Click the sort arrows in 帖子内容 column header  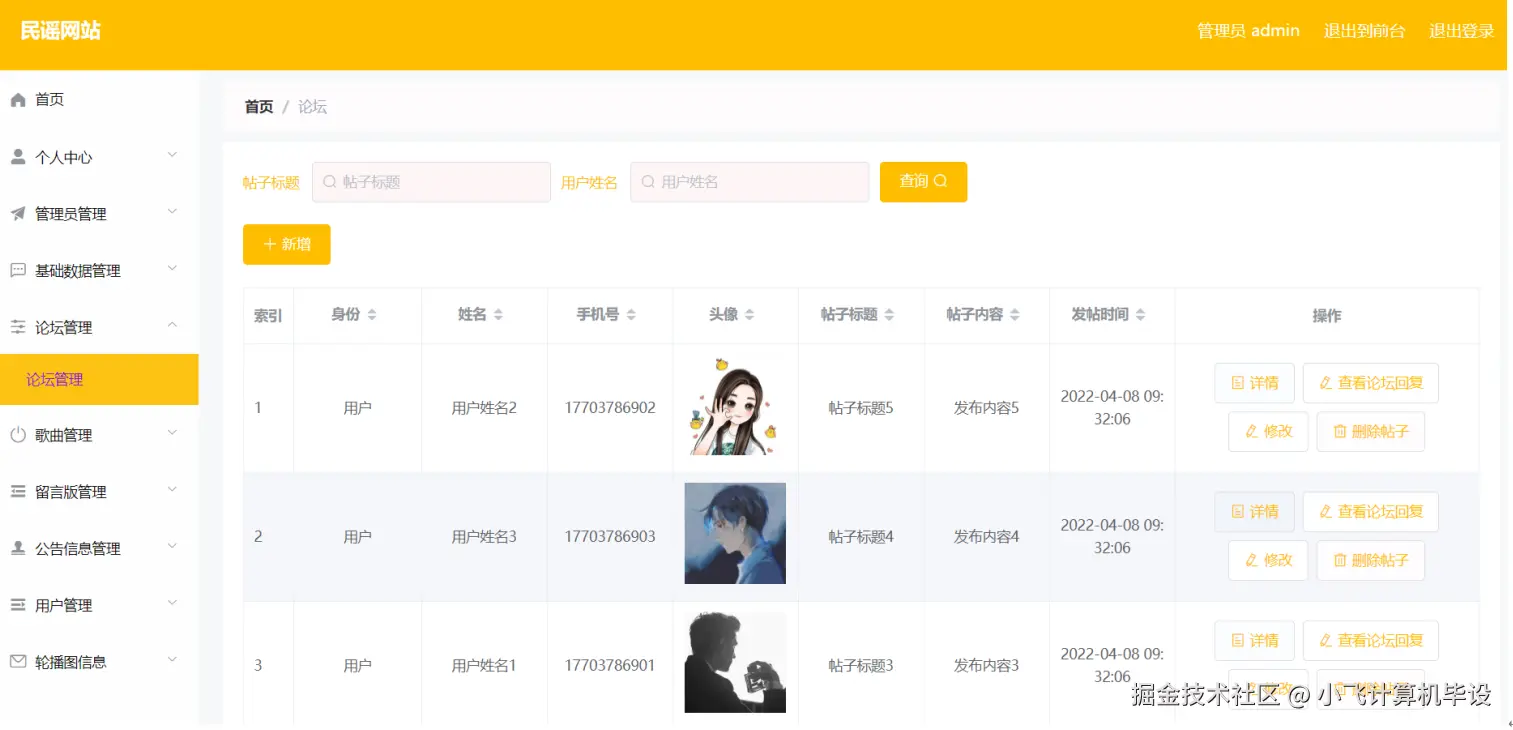tap(1014, 315)
